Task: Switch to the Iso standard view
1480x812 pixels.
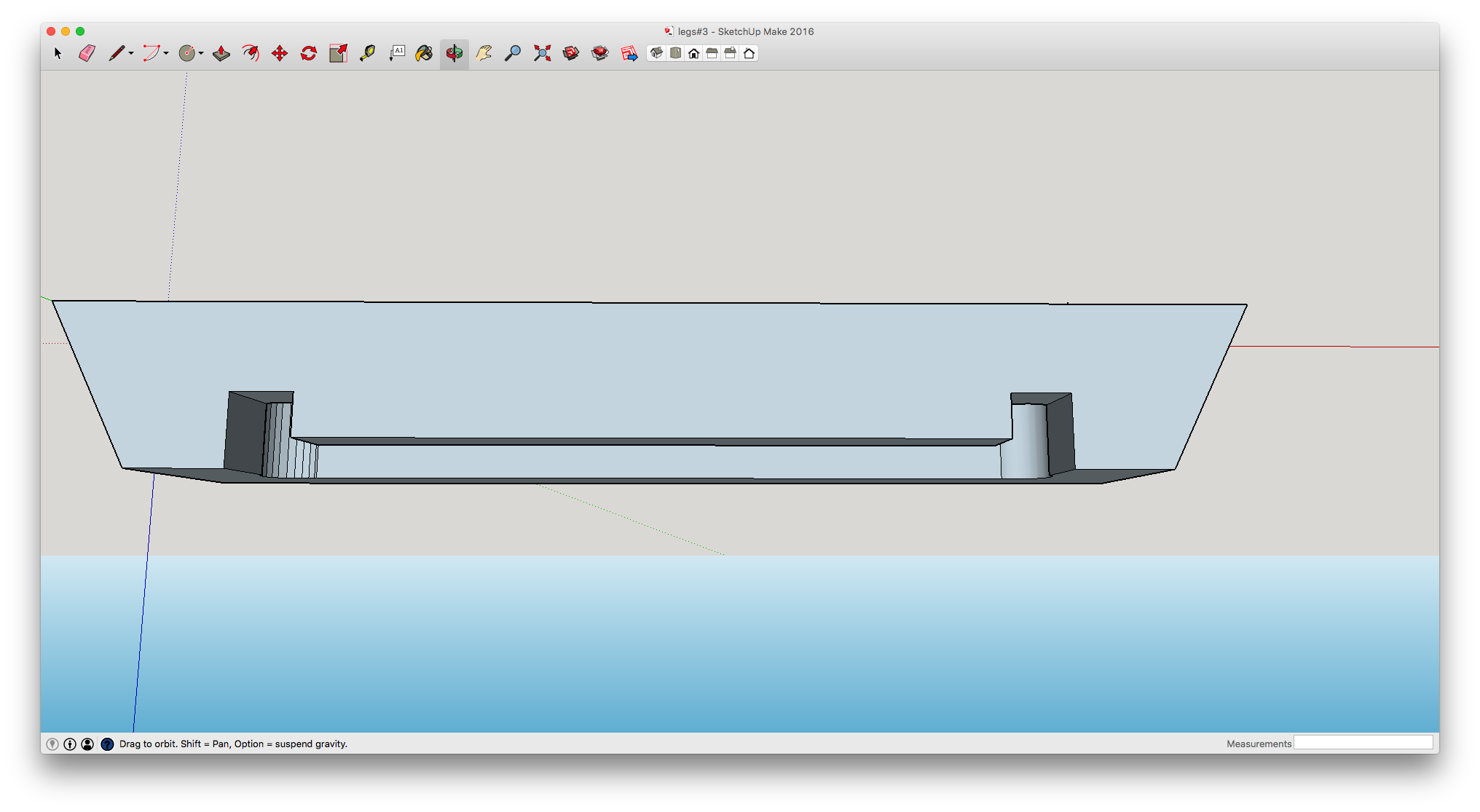Action: click(x=656, y=53)
